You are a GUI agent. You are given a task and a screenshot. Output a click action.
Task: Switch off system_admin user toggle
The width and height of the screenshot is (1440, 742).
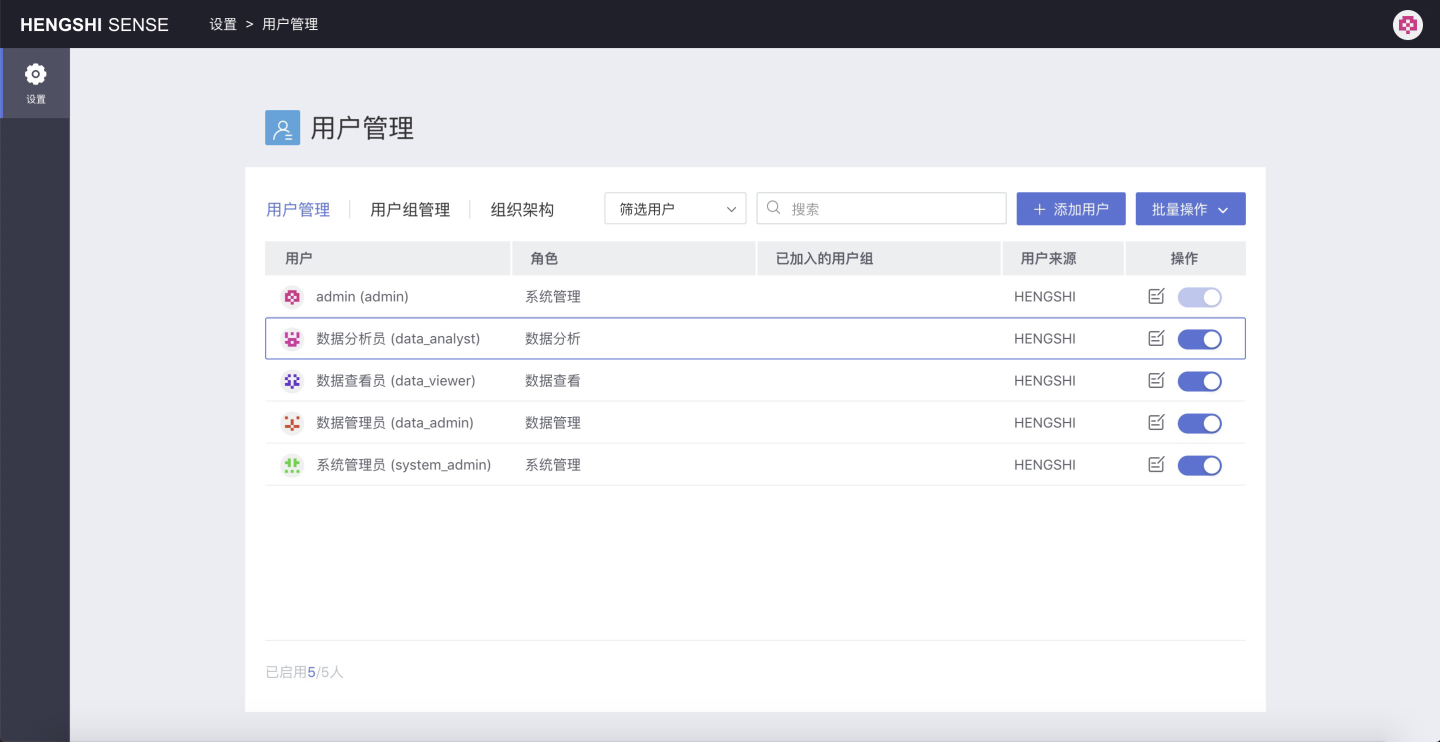tap(1199, 465)
